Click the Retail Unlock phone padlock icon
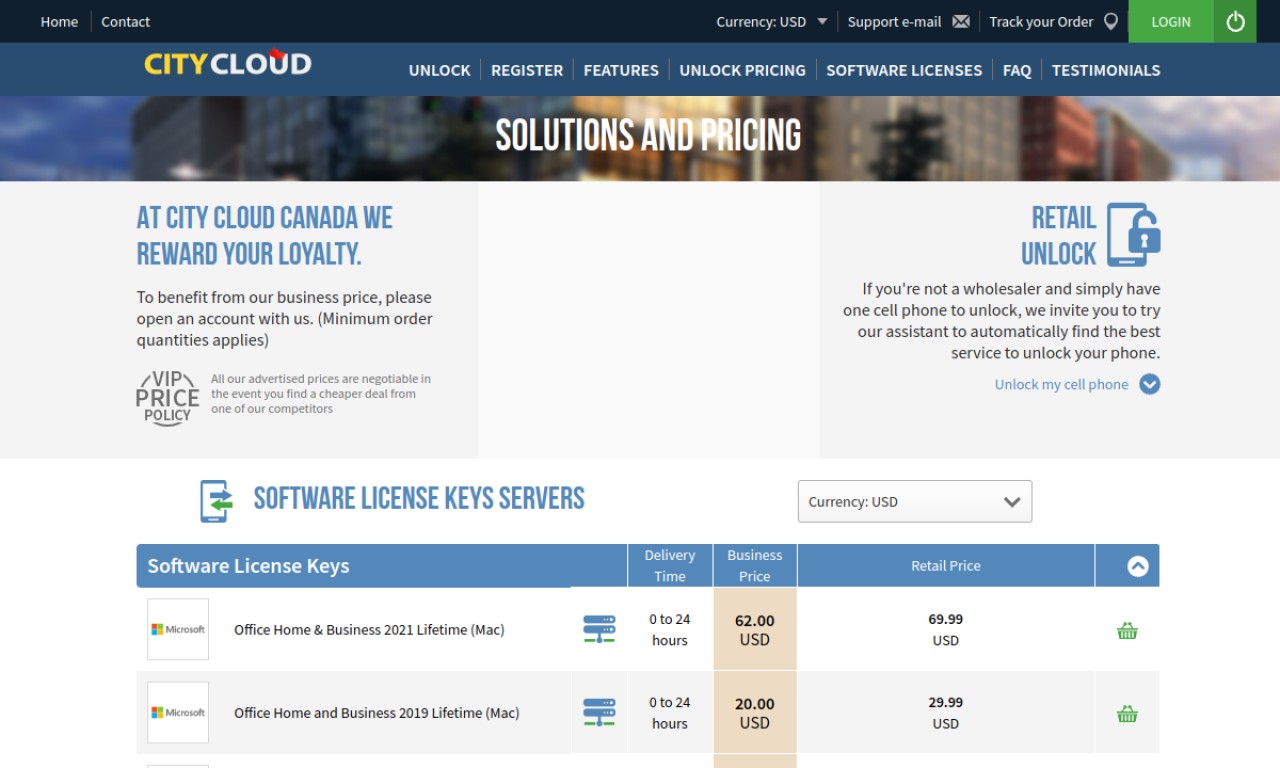Screen dimensions: 1280x768 coord(1133,235)
